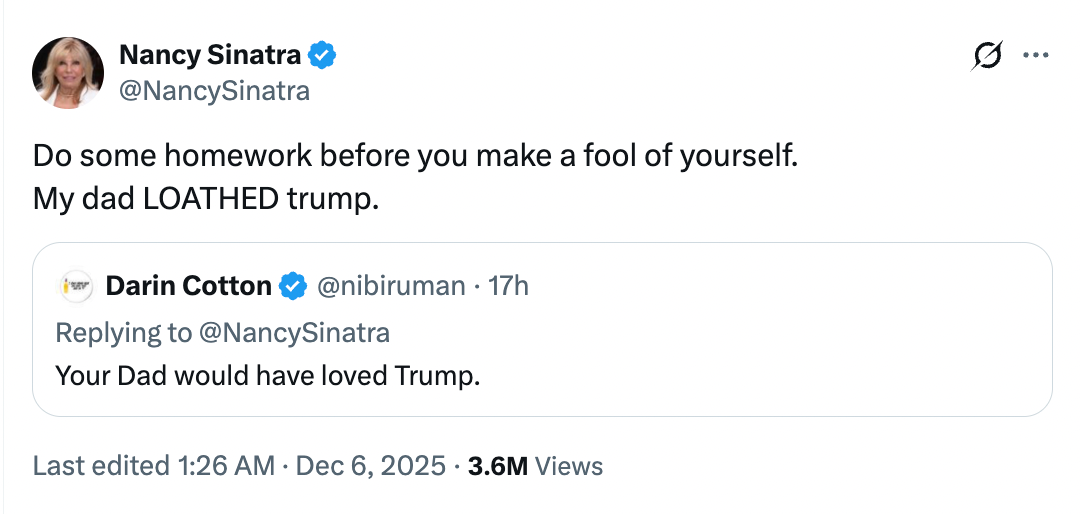Open the @NancySinatra handle under the name

(214, 91)
